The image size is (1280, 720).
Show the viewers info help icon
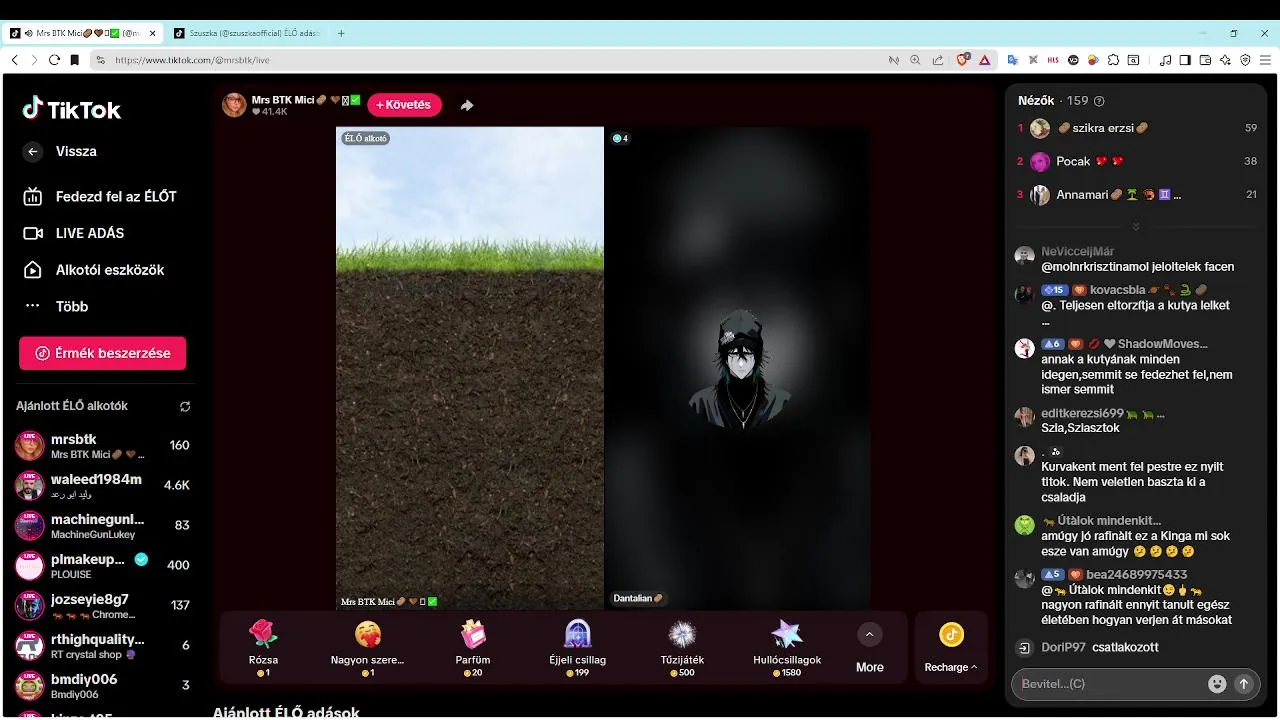tap(1100, 101)
